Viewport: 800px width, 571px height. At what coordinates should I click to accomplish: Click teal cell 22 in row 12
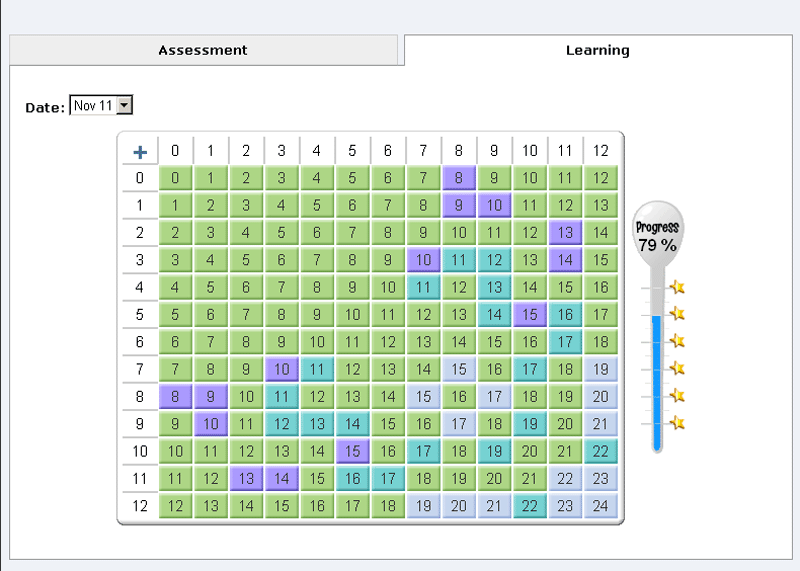click(530, 506)
